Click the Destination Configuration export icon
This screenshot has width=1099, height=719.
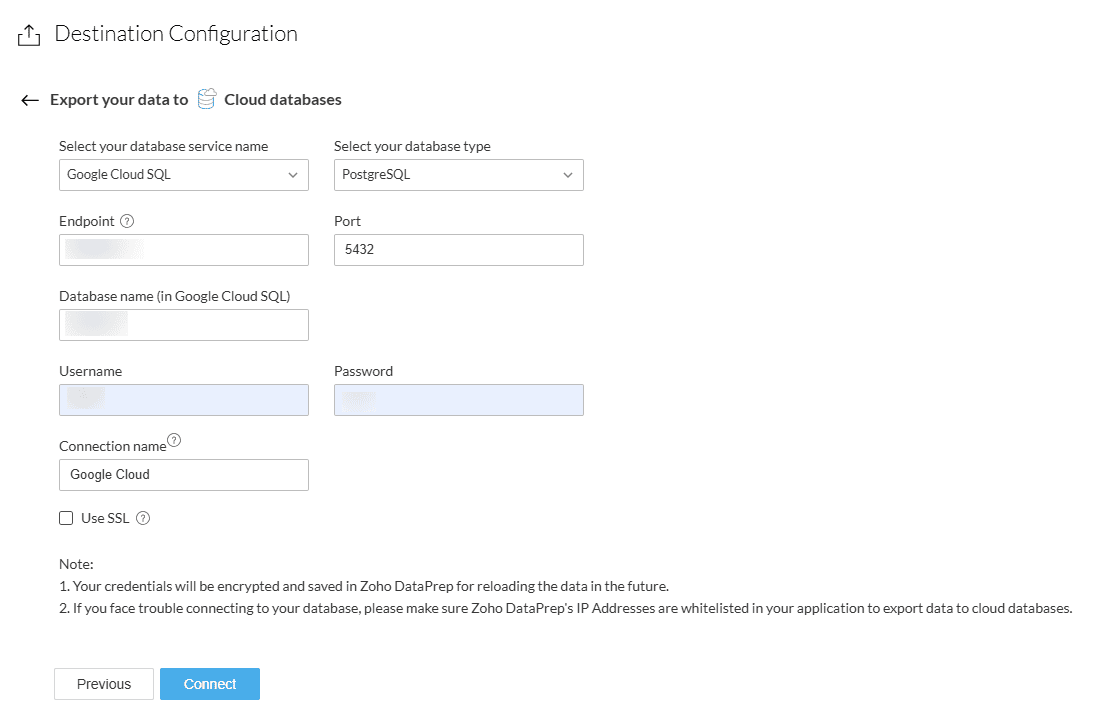[x=29, y=35]
